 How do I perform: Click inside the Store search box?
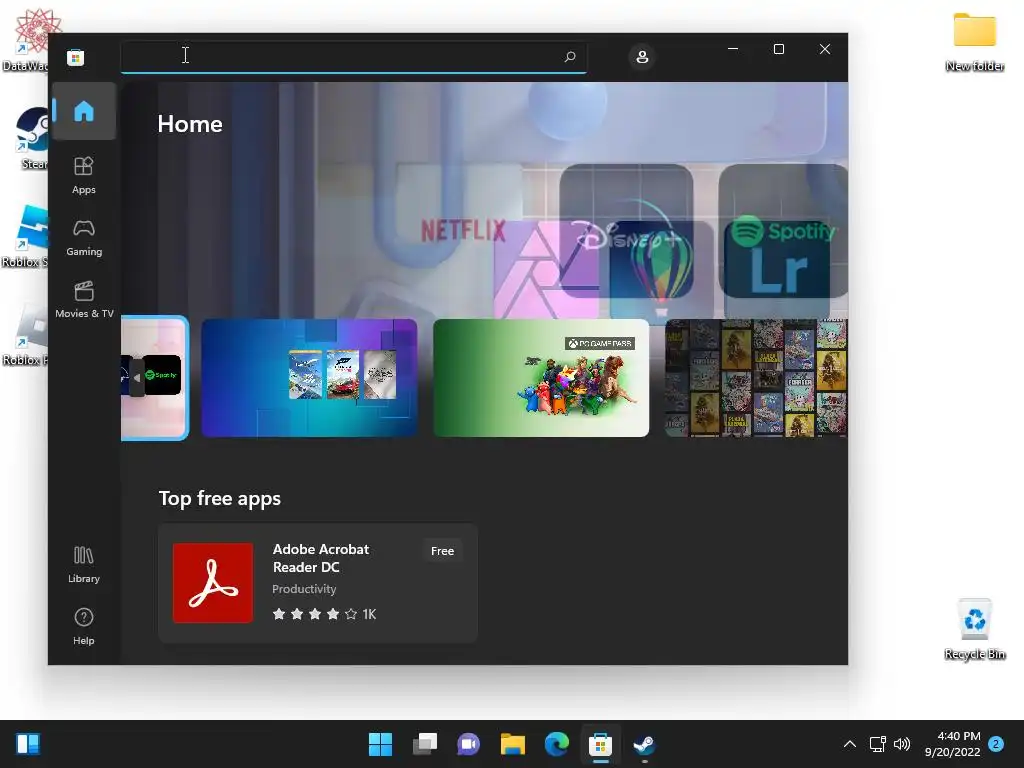pyautogui.click(x=353, y=57)
